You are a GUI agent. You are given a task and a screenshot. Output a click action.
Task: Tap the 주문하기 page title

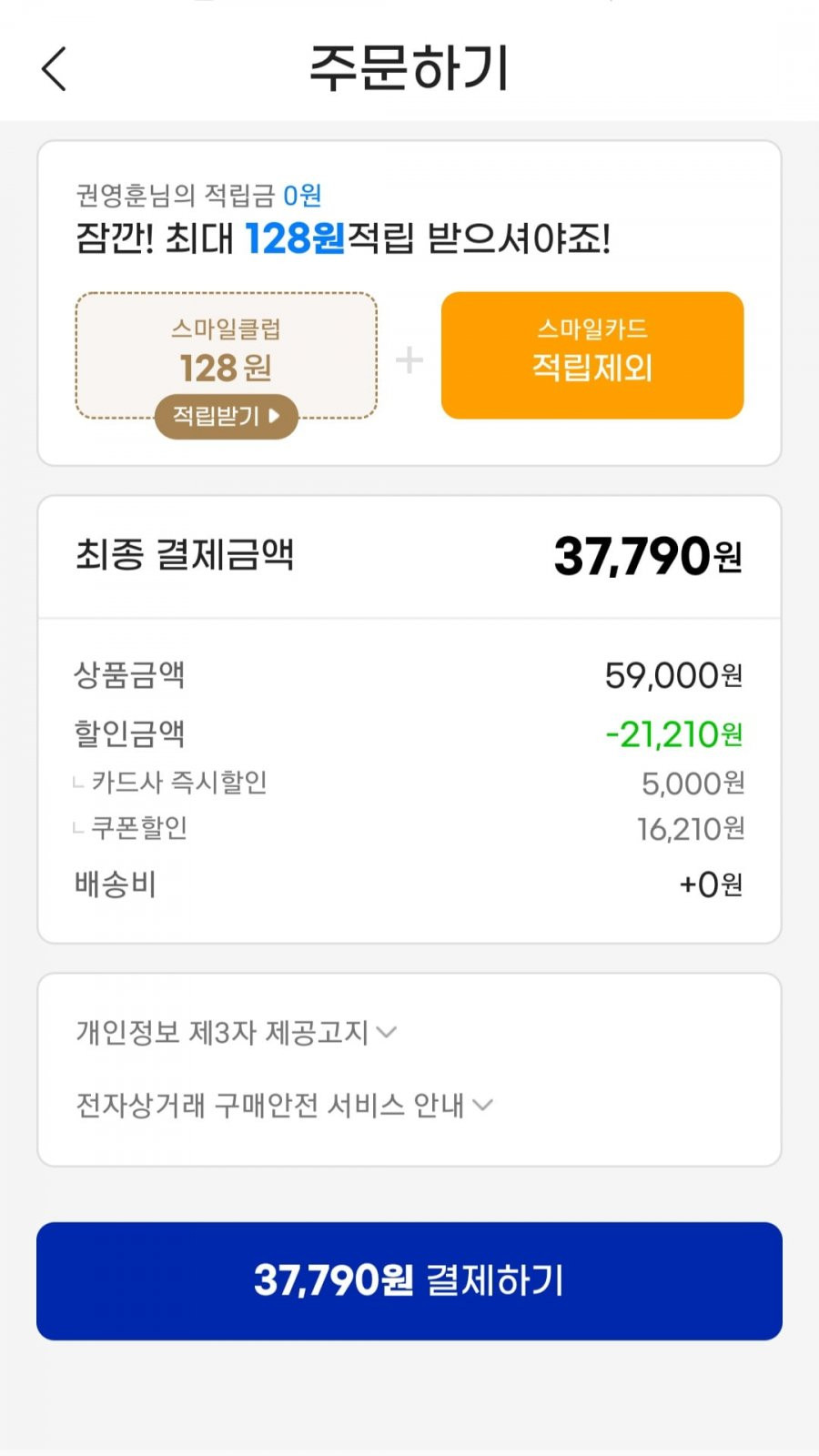click(x=409, y=68)
